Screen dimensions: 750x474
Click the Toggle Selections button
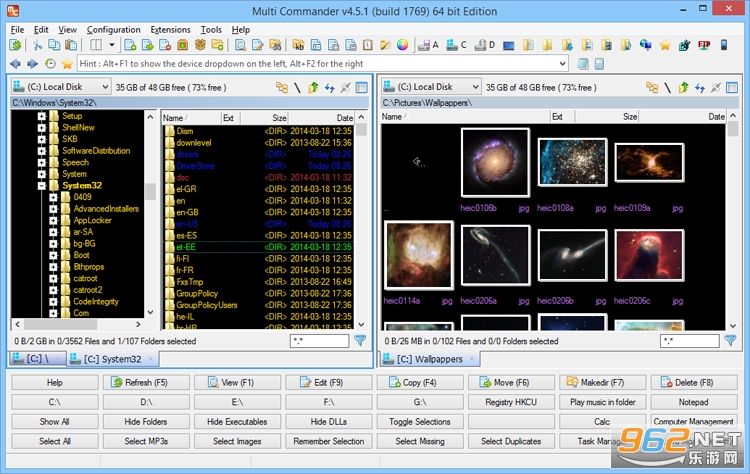point(419,421)
